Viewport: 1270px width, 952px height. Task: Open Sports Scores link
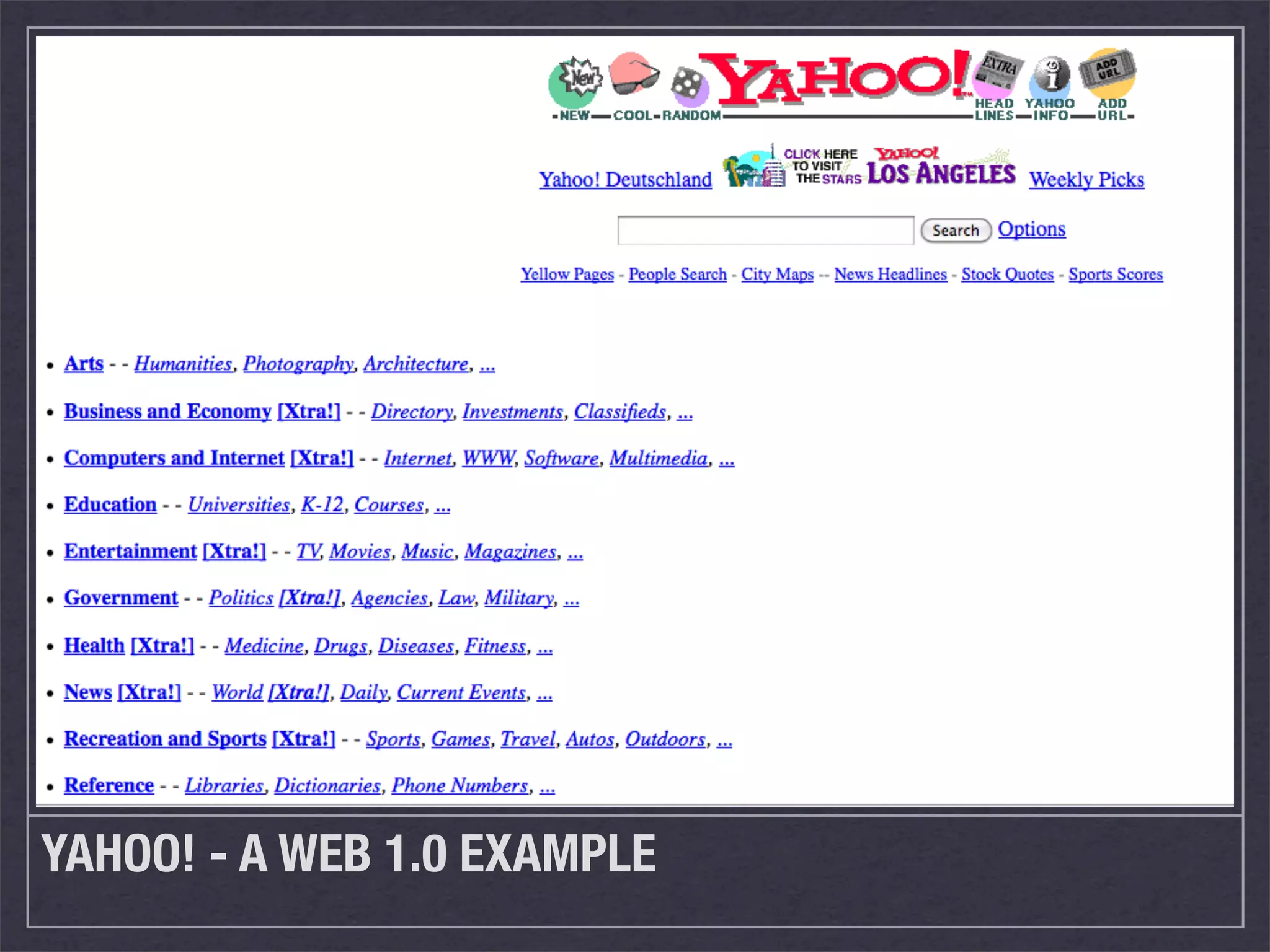pyautogui.click(x=1115, y=275)
